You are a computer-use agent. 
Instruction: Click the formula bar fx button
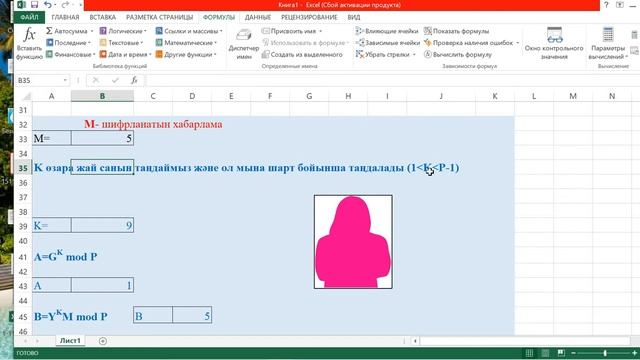coord(134,80)
